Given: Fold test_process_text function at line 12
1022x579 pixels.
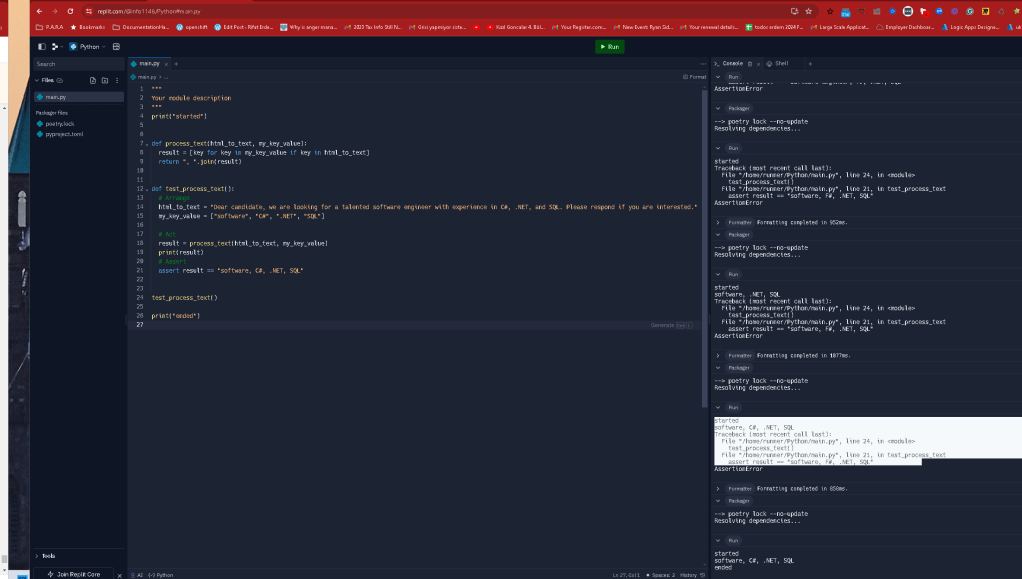Looking at the screenshot, I should 147,189.
